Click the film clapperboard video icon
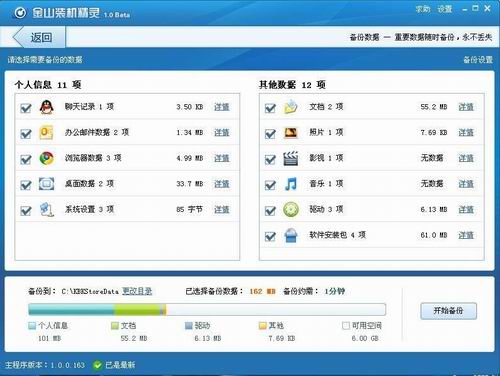 (291, 158)
